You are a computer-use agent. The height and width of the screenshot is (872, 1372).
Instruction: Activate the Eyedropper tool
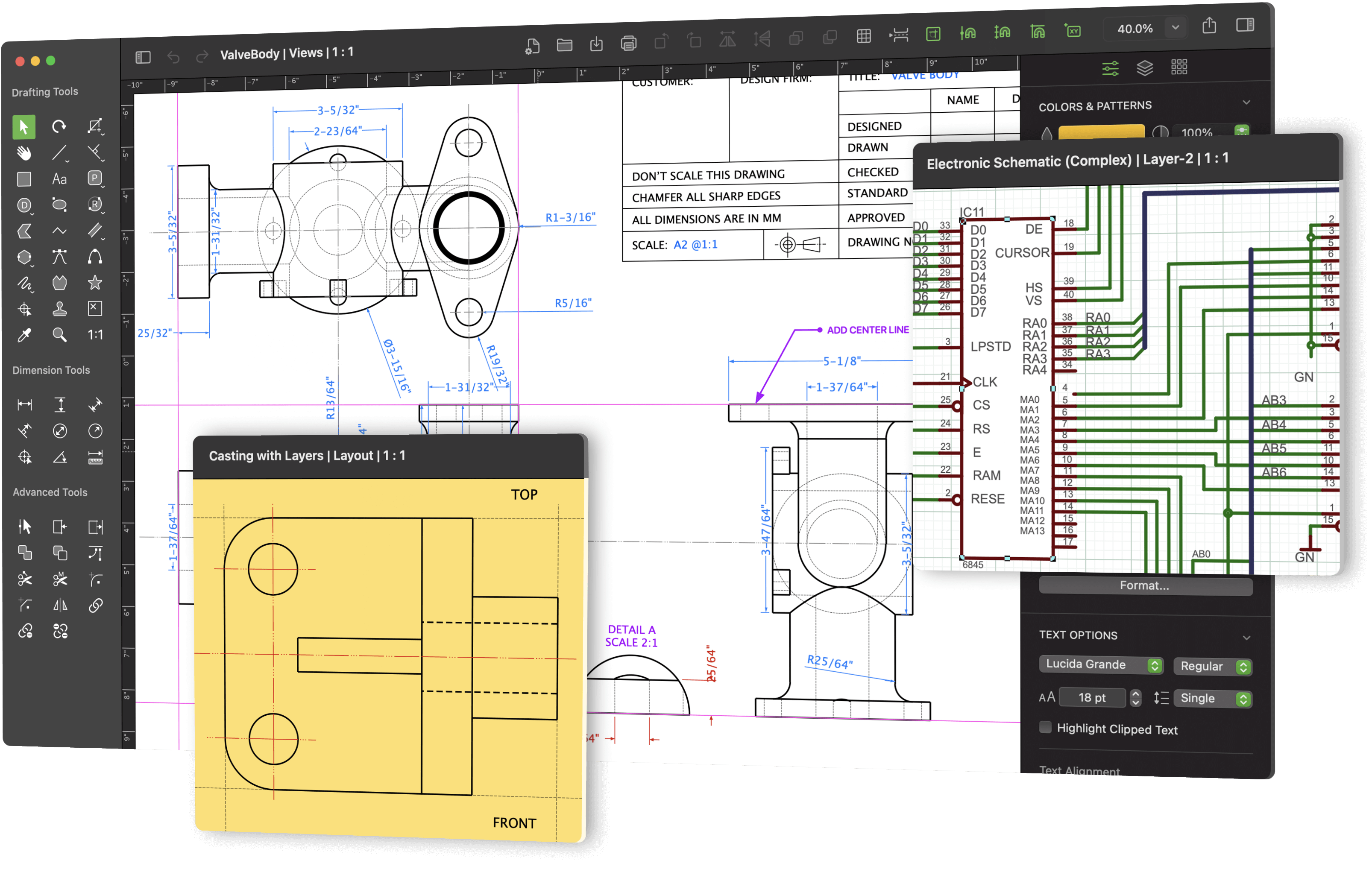[24, 335]
